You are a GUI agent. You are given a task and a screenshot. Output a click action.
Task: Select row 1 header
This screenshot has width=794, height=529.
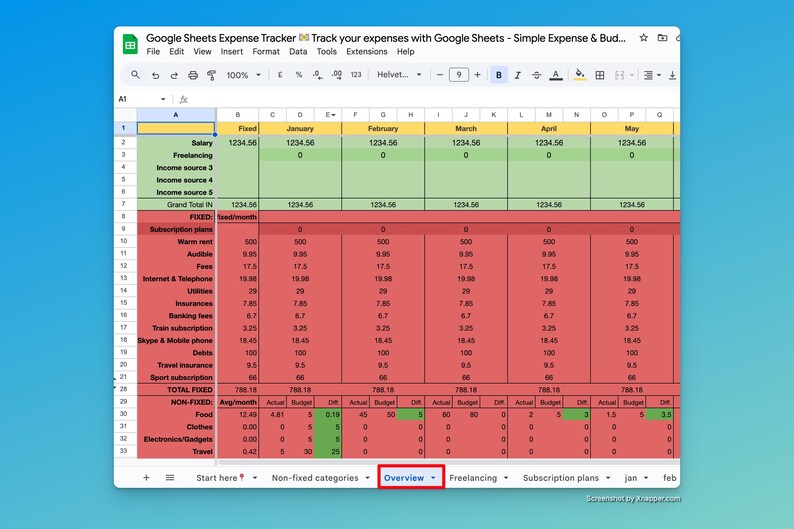pos(124,128)
